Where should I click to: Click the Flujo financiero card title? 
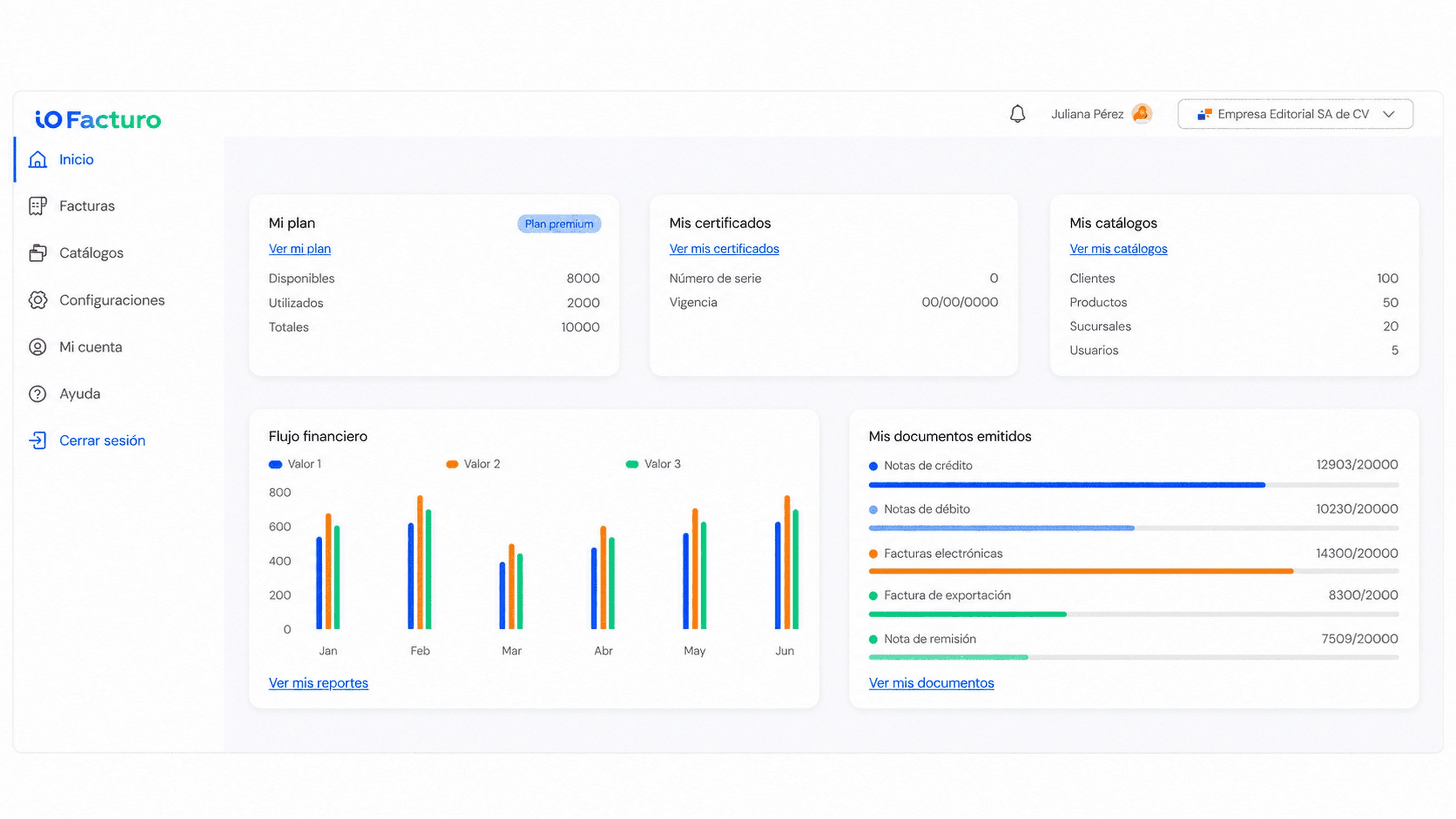(x=318, y=436)
